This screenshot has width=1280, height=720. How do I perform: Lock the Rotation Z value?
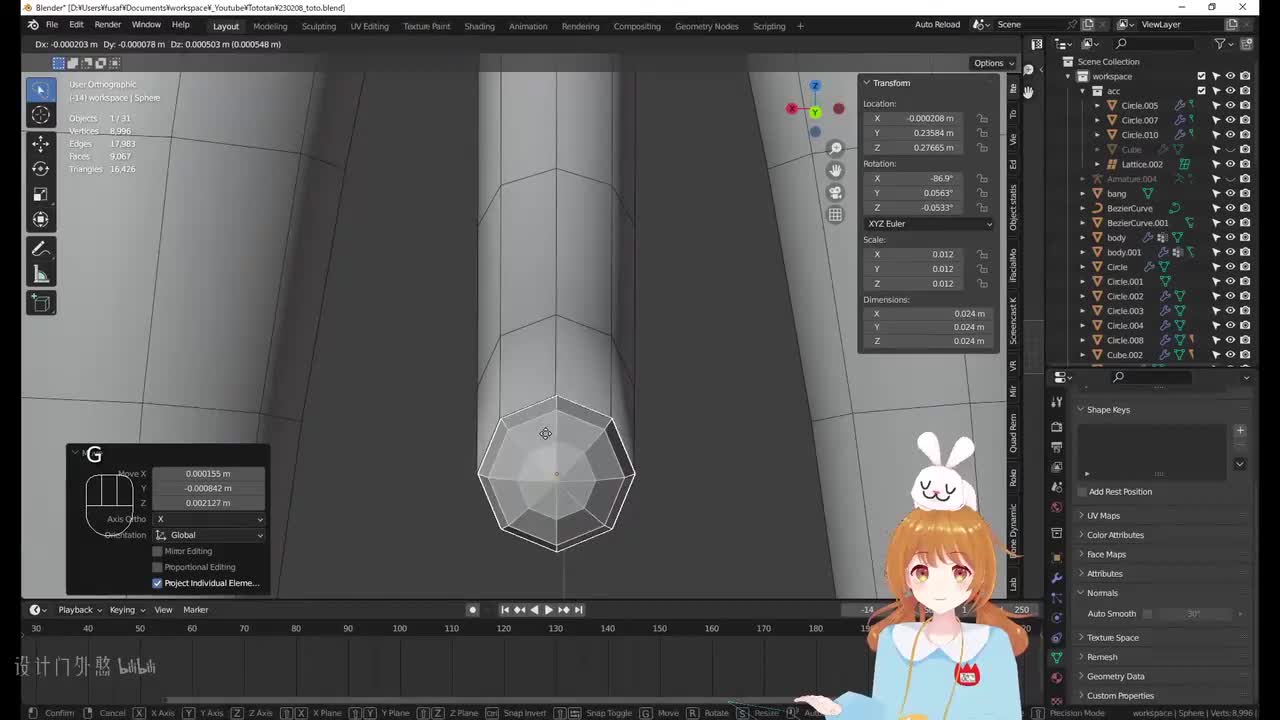click(x=982, y=207)
